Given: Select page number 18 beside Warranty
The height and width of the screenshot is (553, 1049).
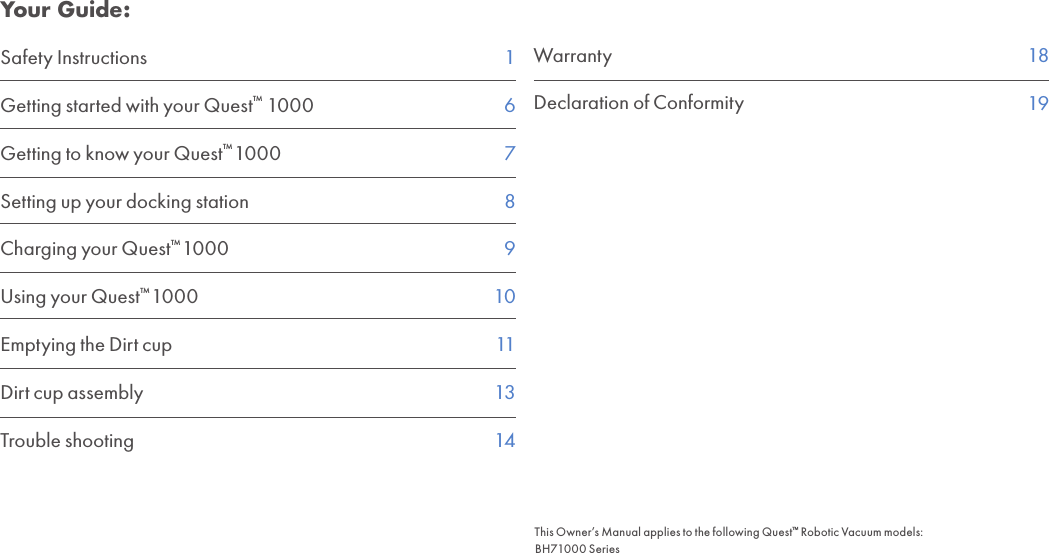Looking at the screenshot, I should tap(1038, 56).
